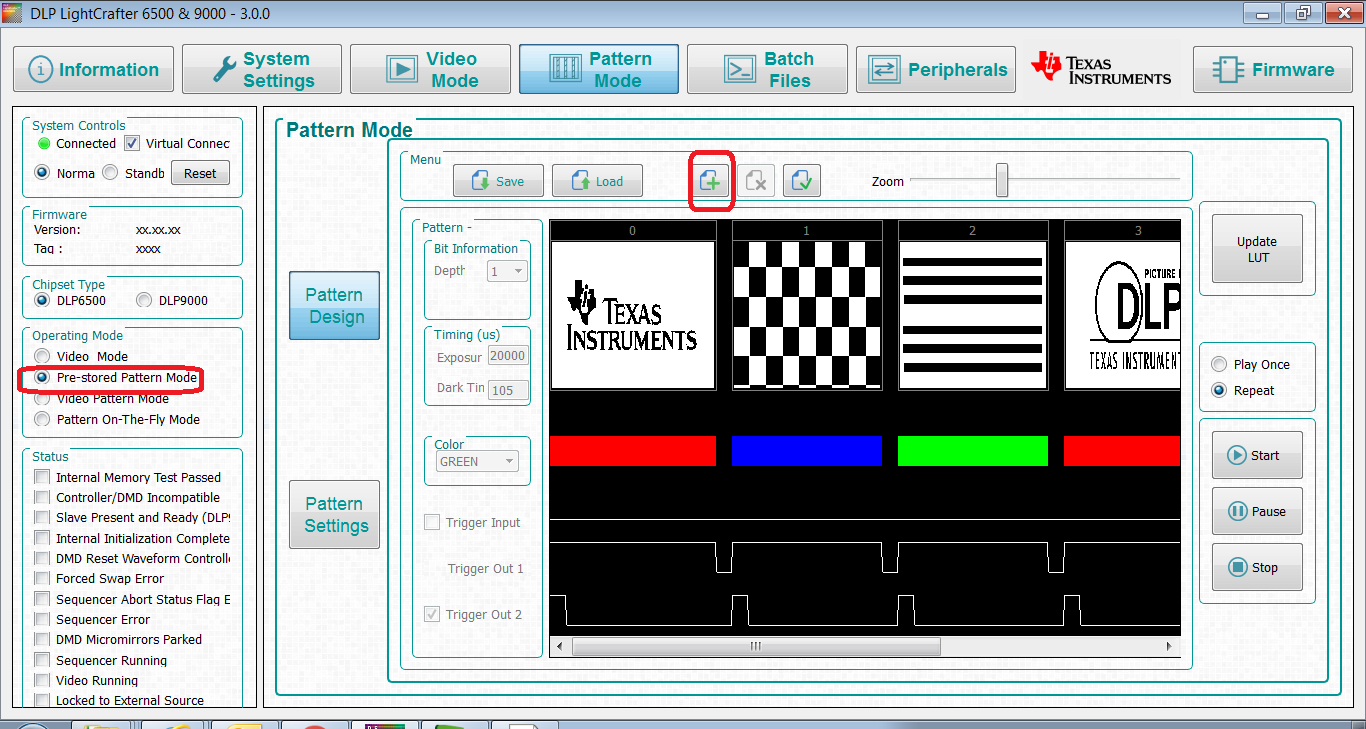Check Sequencer Running status box
This screenshot has height=729, width=1366.
[42, 660]
